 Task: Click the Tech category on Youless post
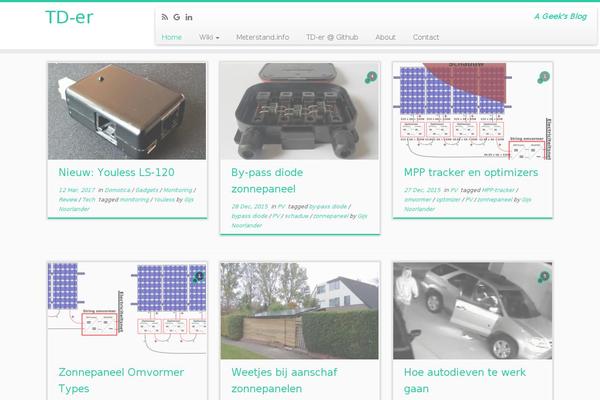[x=89, y=199]
